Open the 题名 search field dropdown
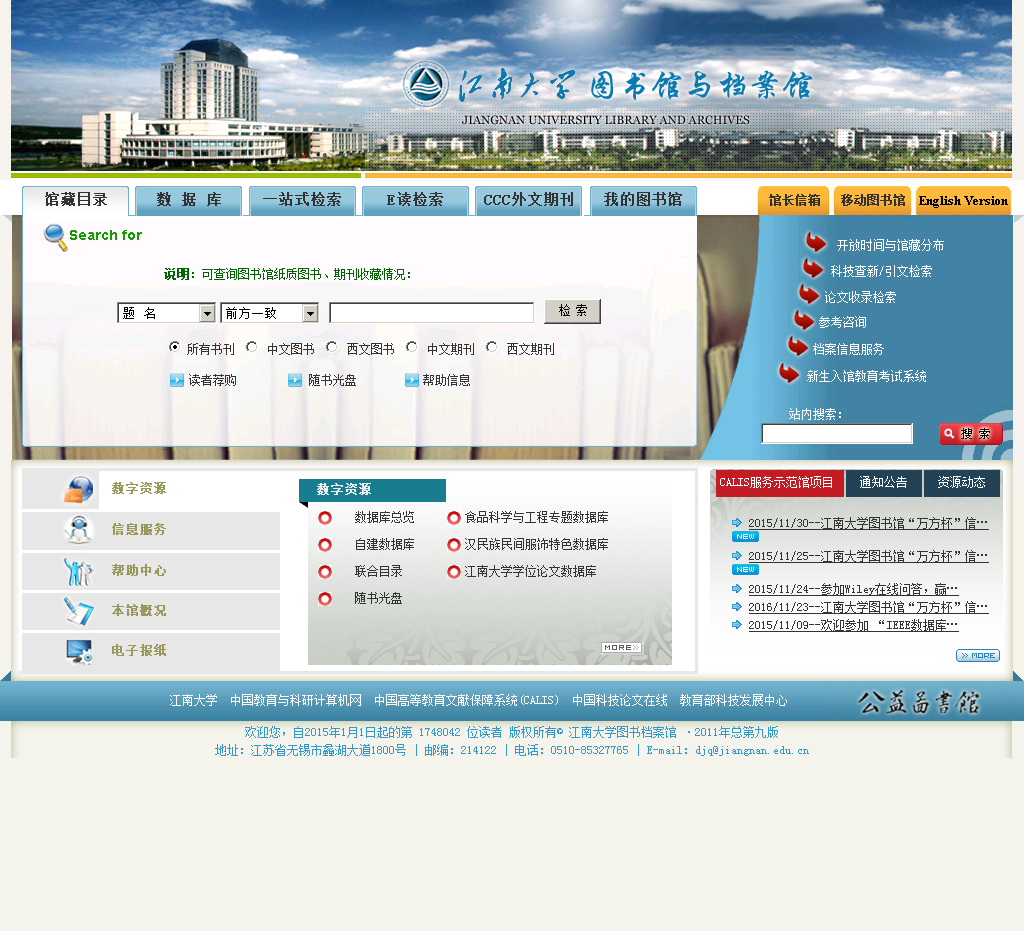The width and height of the screenshot is (1024, 931). pos(167,313)
